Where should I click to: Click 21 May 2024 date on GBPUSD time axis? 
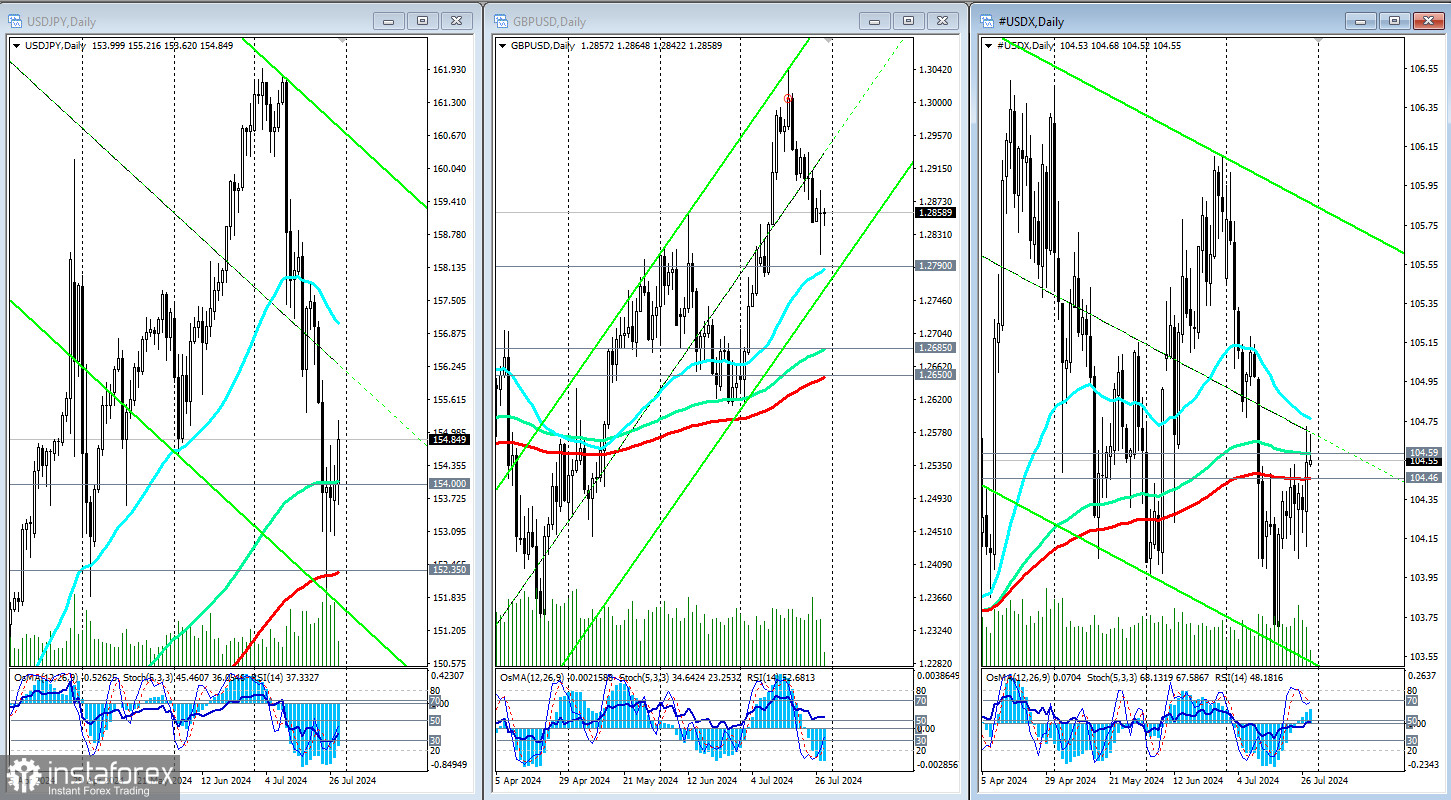pyautogui.click(x=648, y=780)
